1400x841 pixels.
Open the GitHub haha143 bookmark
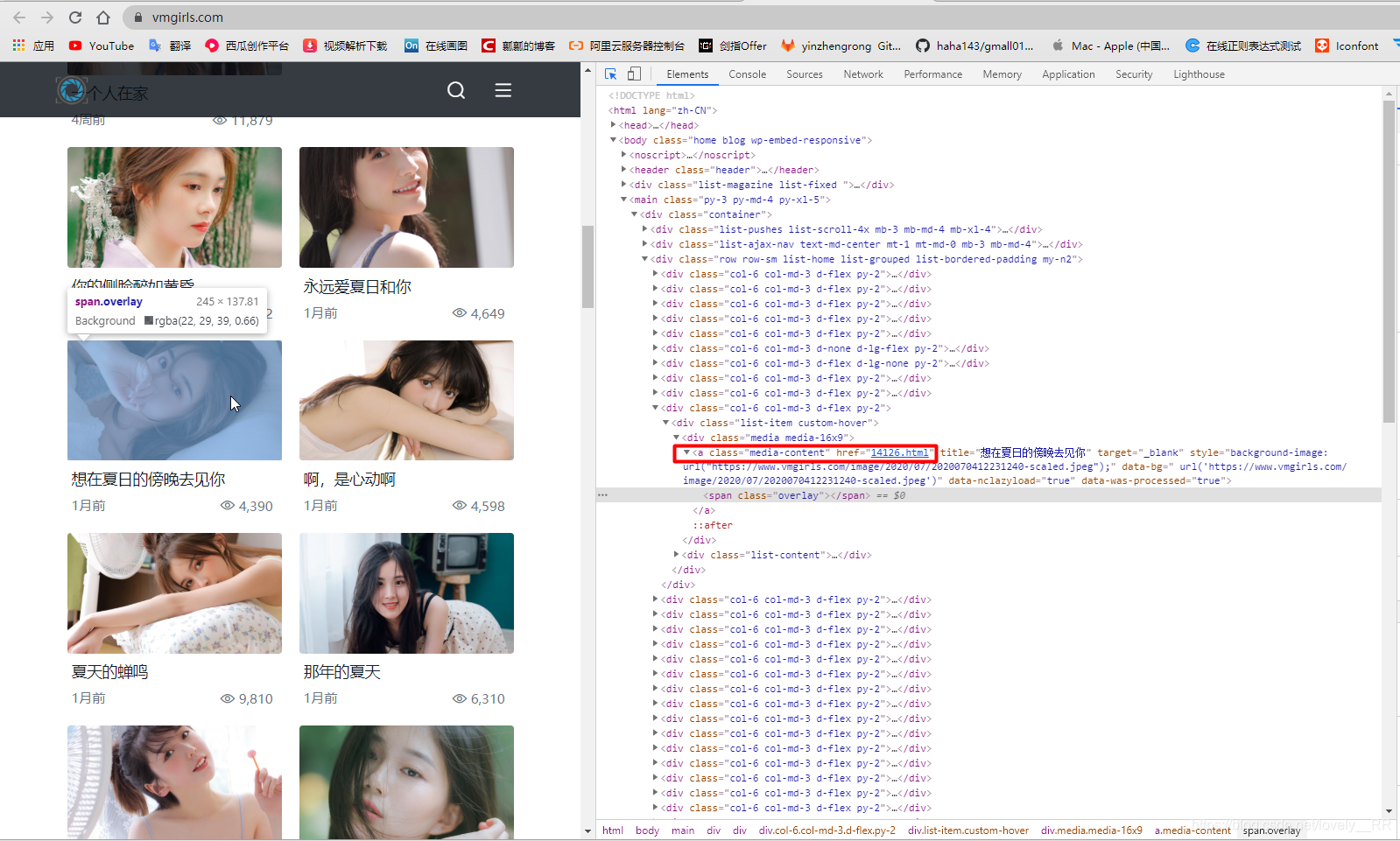974,46
